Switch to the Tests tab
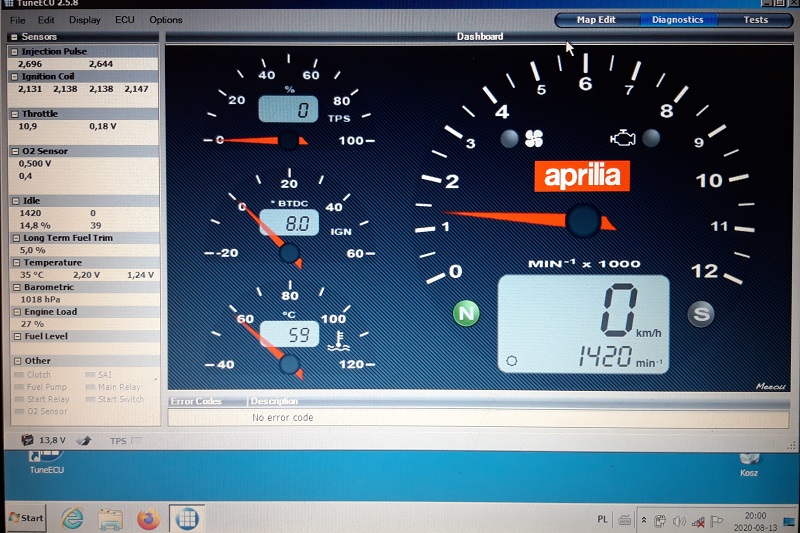Screen dimensions: 800x533 click(x=756, y=20)
